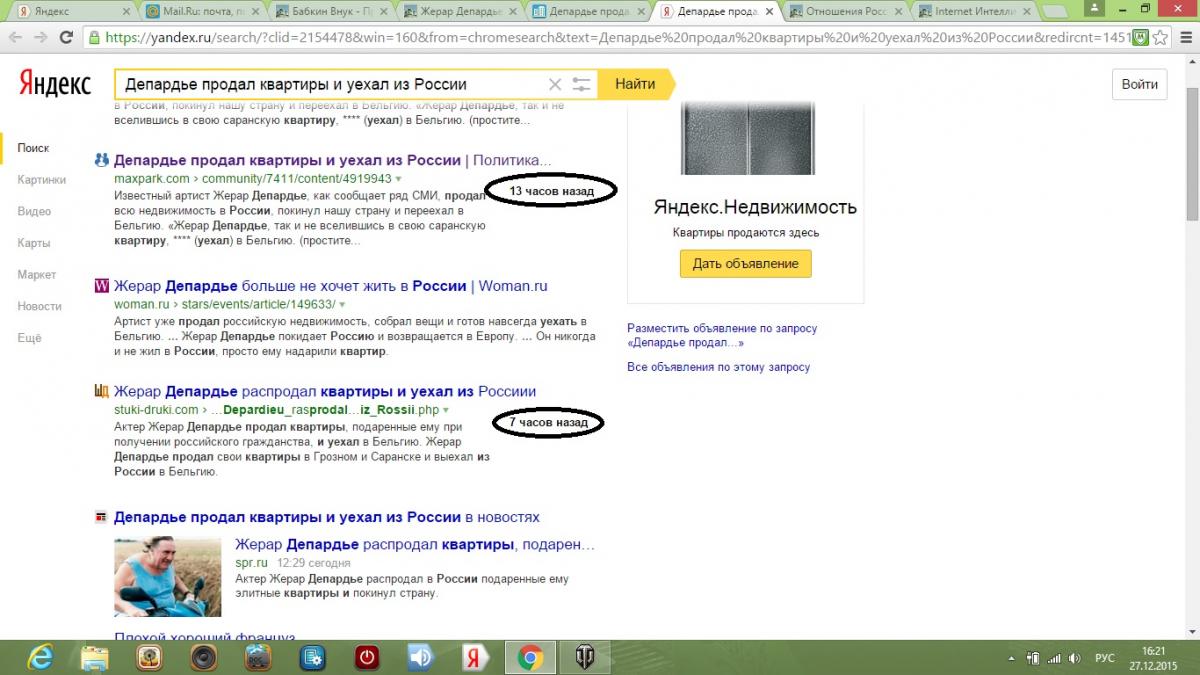Click the Woman.ru favicon icon

(x=101, y=286)
